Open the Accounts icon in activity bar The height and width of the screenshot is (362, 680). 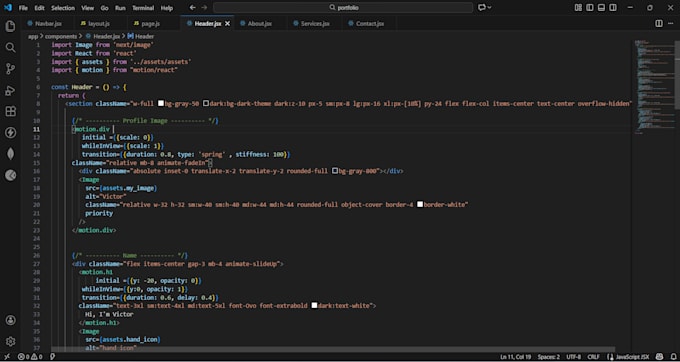click(10, 320)
